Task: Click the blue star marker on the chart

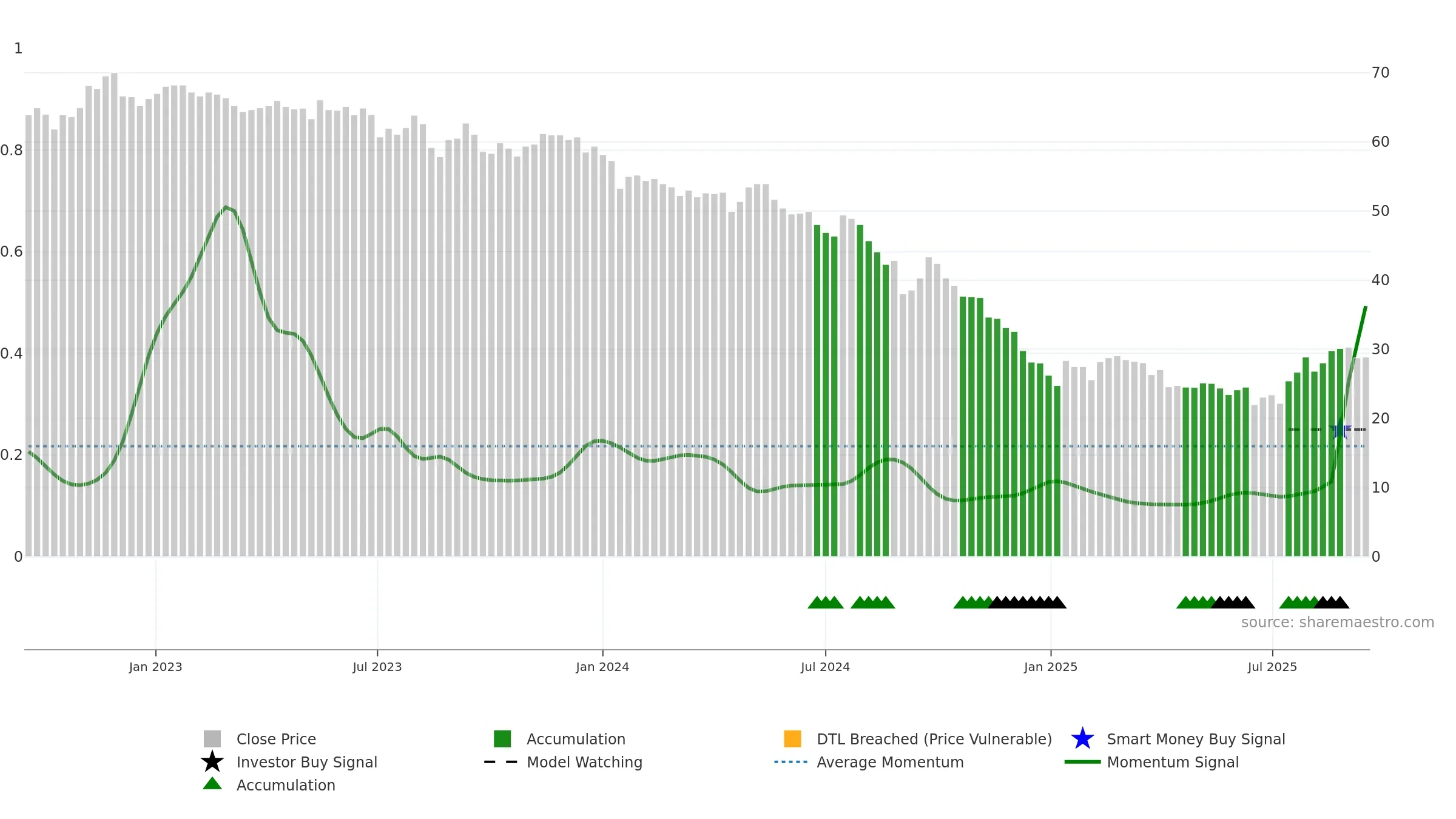Action: [1340, 430]
